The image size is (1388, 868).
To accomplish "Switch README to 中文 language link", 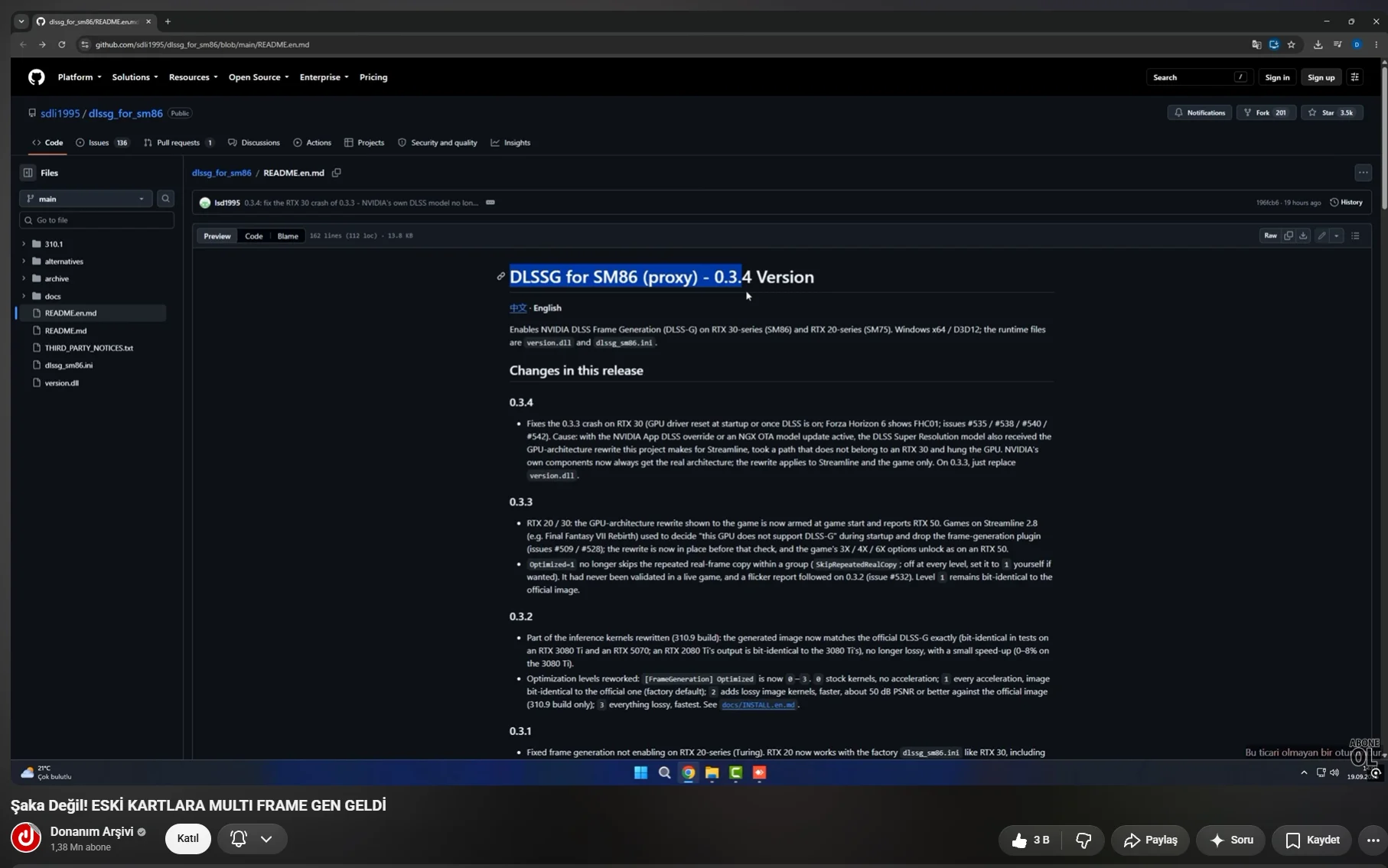I will [518, 308].
